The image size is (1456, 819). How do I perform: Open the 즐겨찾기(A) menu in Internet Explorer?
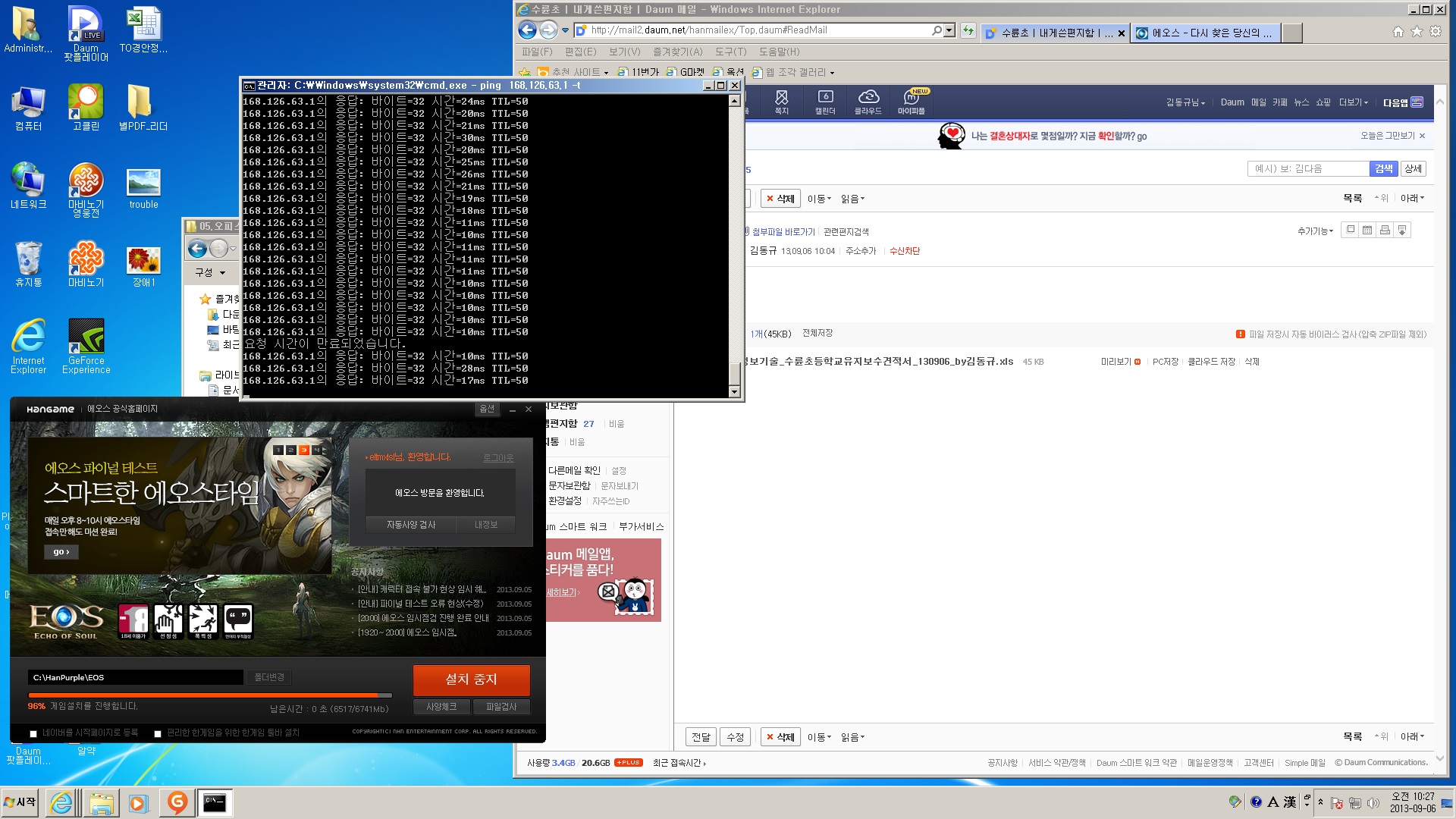(678, 52)
